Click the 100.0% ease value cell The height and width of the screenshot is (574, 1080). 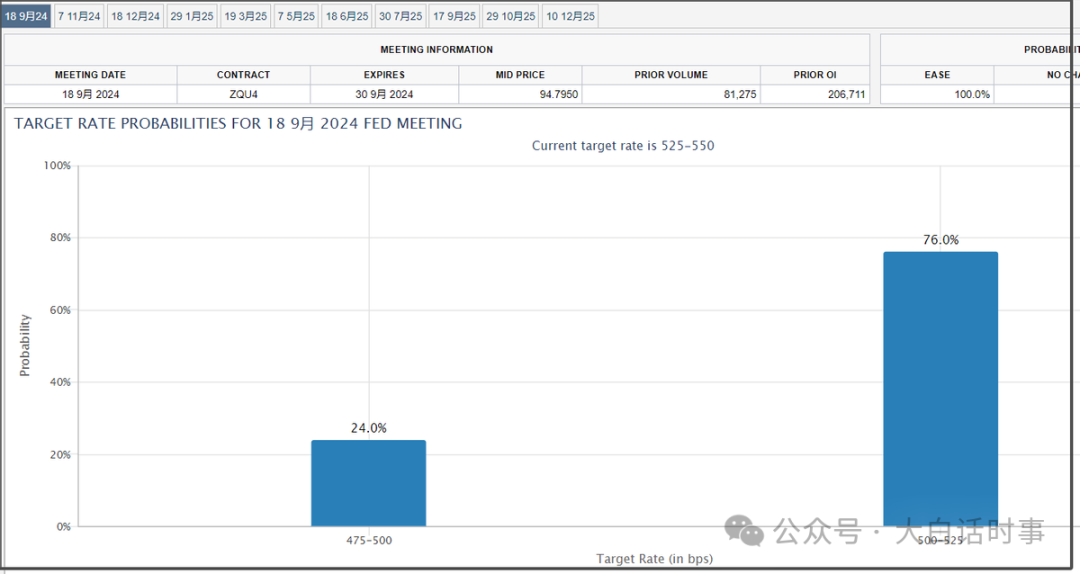pyautogui.click(x=937, y=94)
